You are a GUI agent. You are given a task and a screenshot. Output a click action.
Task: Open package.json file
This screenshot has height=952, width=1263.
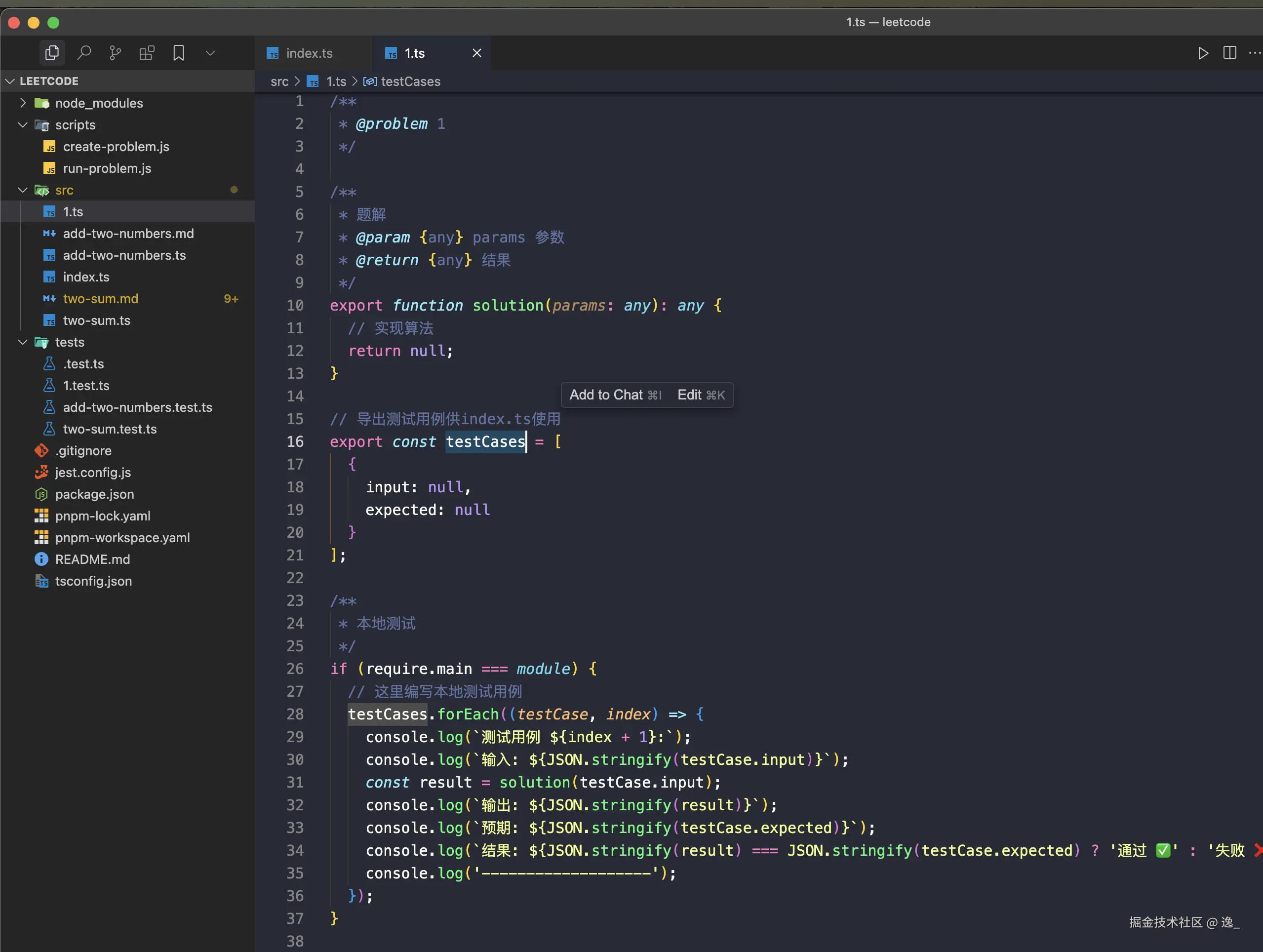pyautogui.click(x=94, y=494)
